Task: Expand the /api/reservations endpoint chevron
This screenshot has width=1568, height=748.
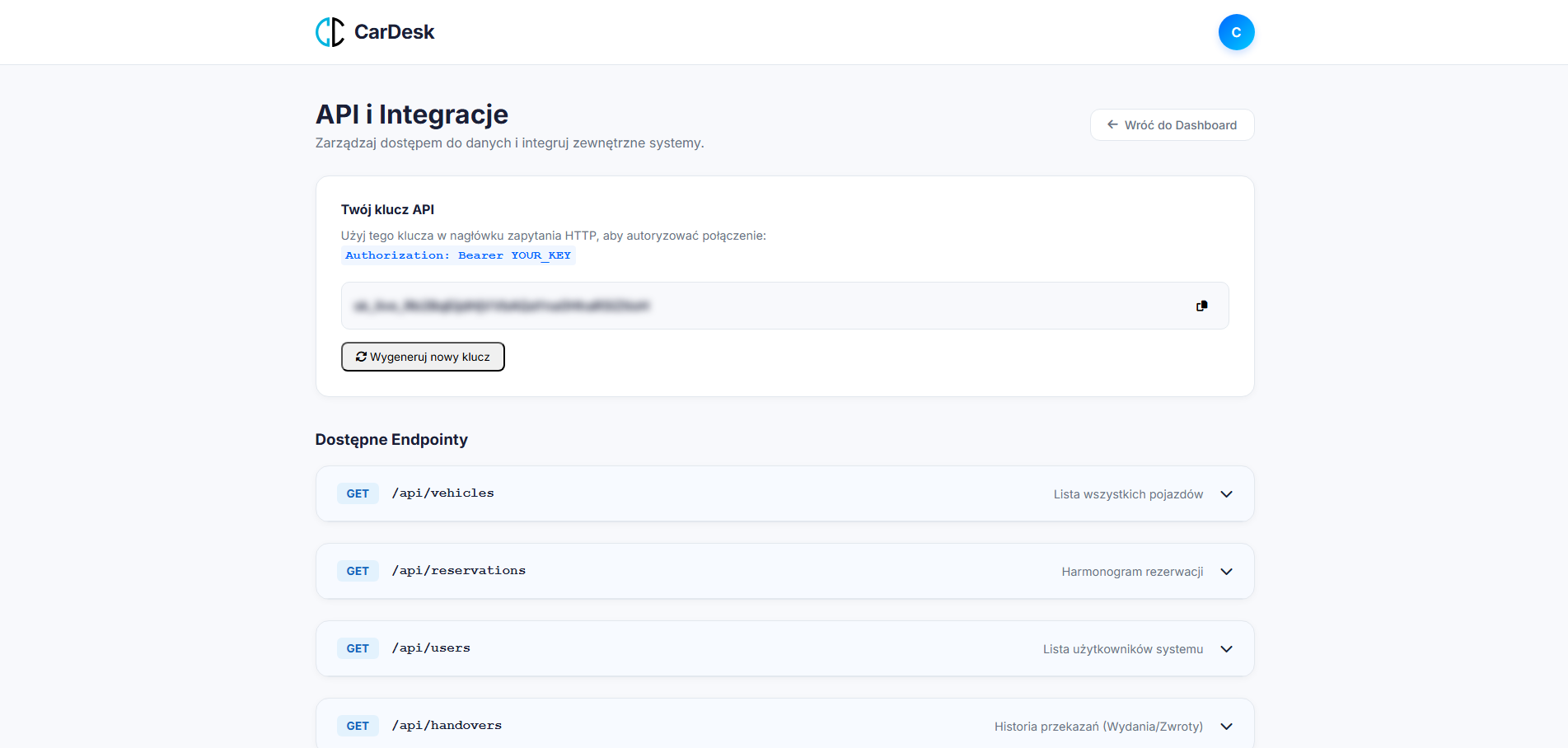Action: 1226,572
